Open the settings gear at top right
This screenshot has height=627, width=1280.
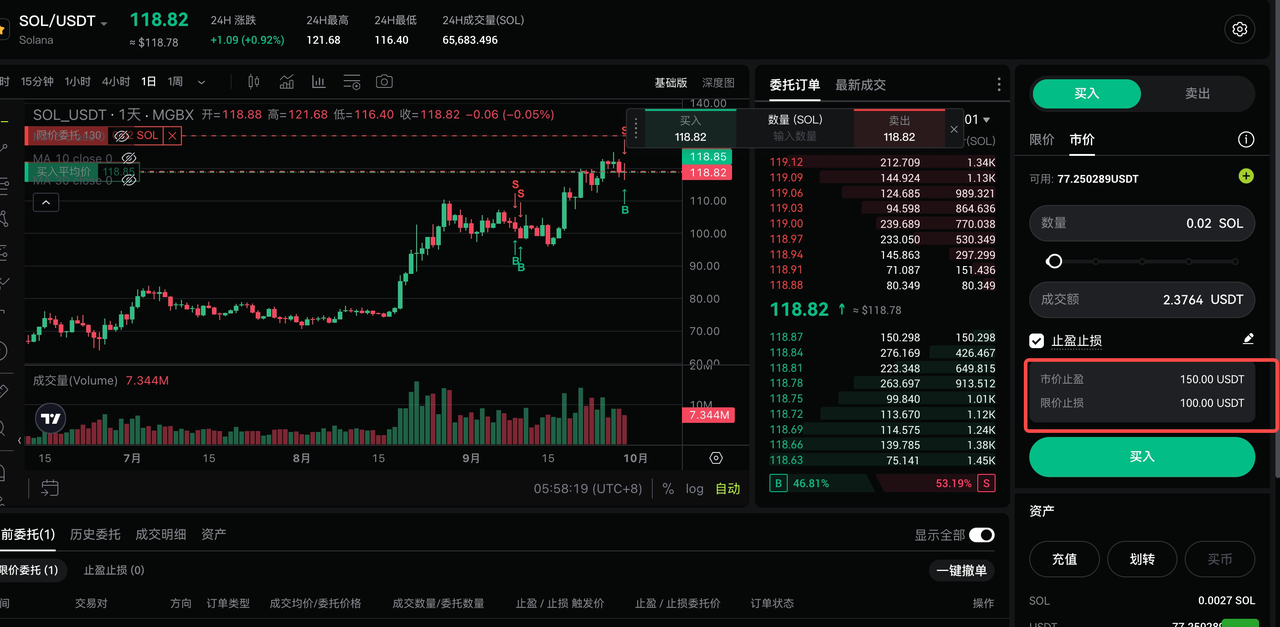1240,29
